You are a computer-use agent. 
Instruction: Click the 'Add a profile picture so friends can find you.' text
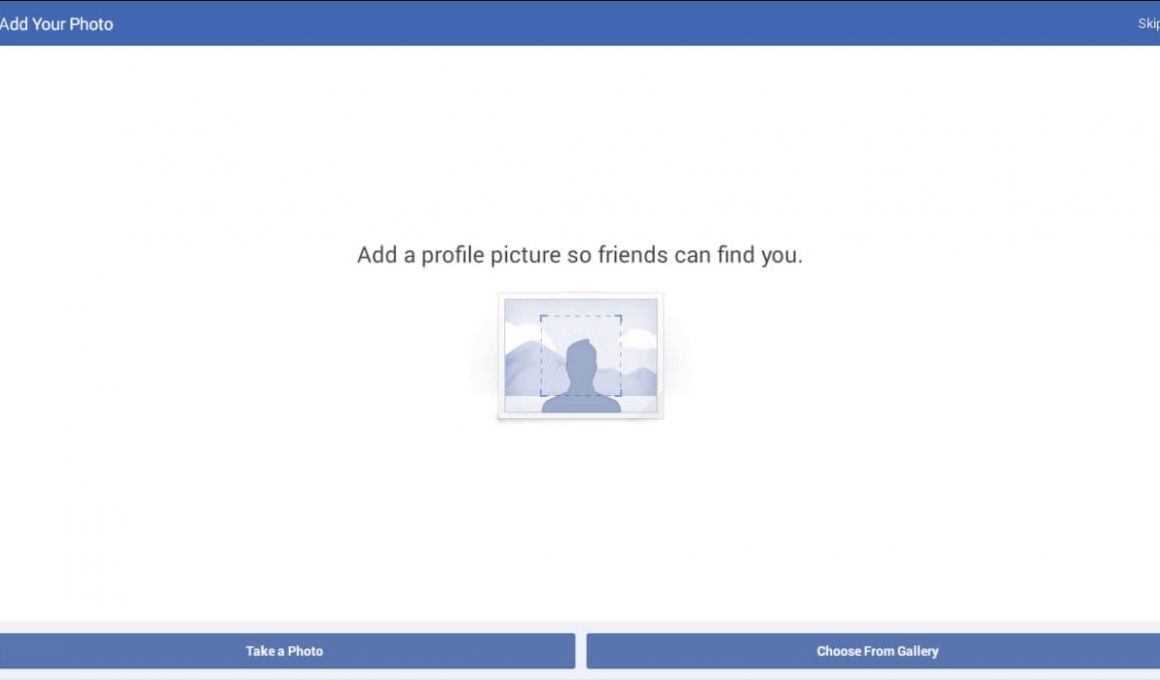tap(579, 255)
